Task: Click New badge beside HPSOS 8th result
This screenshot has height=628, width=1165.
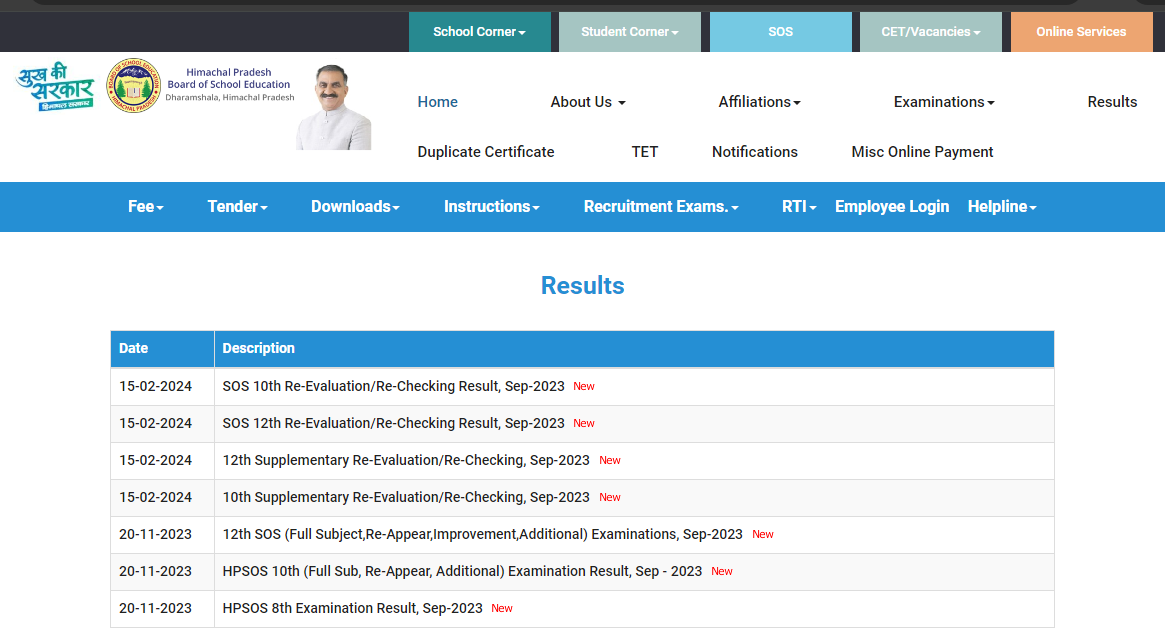Action: tap(502, 609)
